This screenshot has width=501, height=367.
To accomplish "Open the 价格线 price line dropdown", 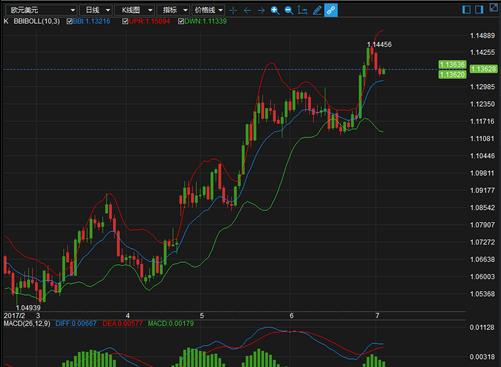I will (x=208, y=10).
